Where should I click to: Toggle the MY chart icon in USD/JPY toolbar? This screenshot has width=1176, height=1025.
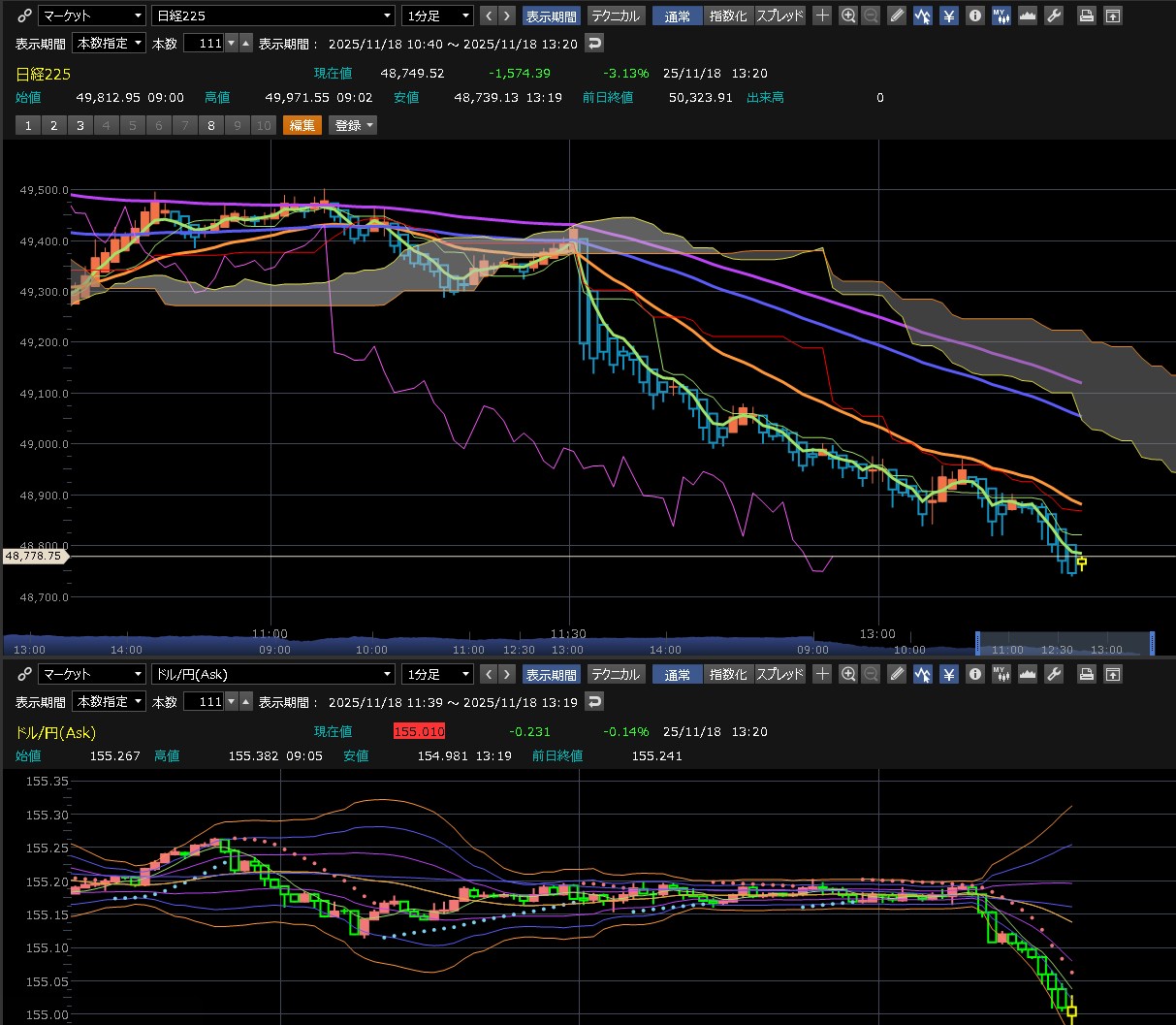pyautogui.click(x=1001, y=674)
